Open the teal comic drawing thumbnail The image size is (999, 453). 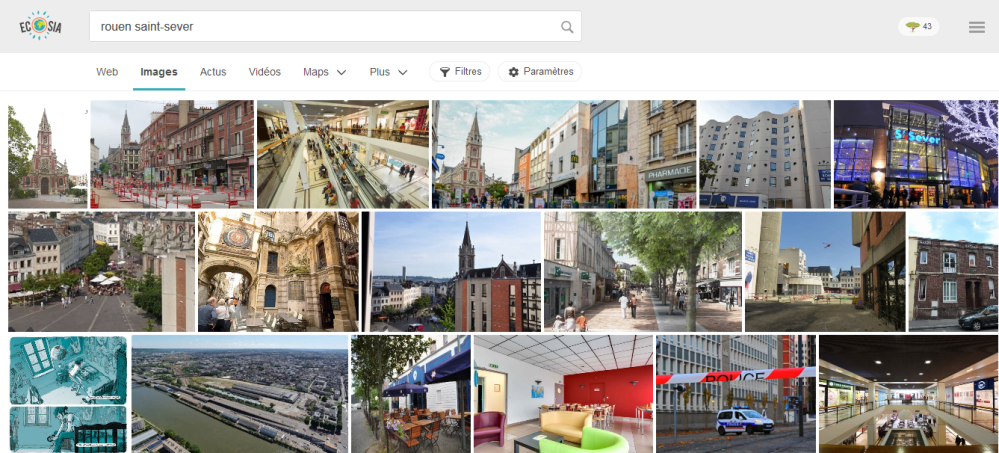click(x=68, y=394)
